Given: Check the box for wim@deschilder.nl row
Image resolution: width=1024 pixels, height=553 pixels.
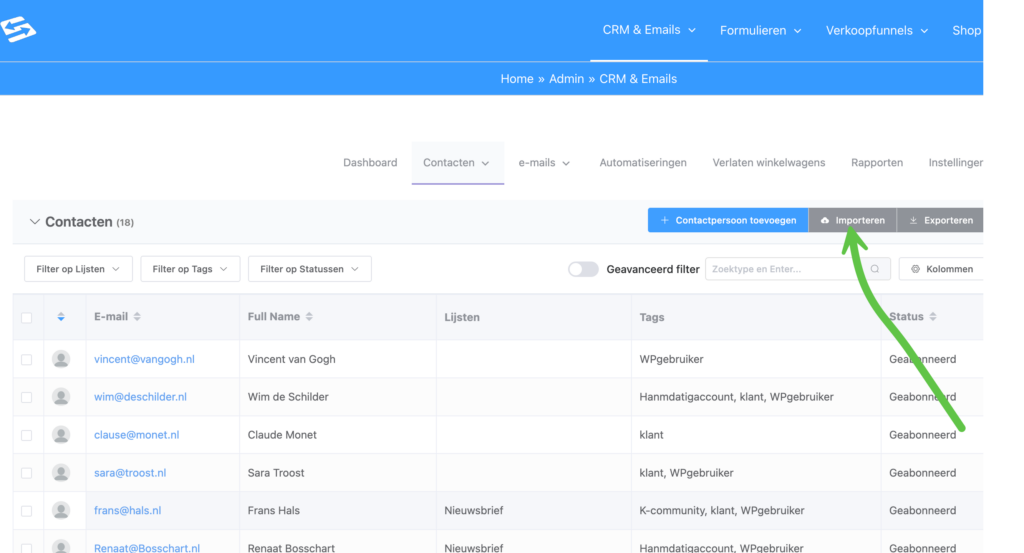Looking at the screenshot, I should (27, 397).
